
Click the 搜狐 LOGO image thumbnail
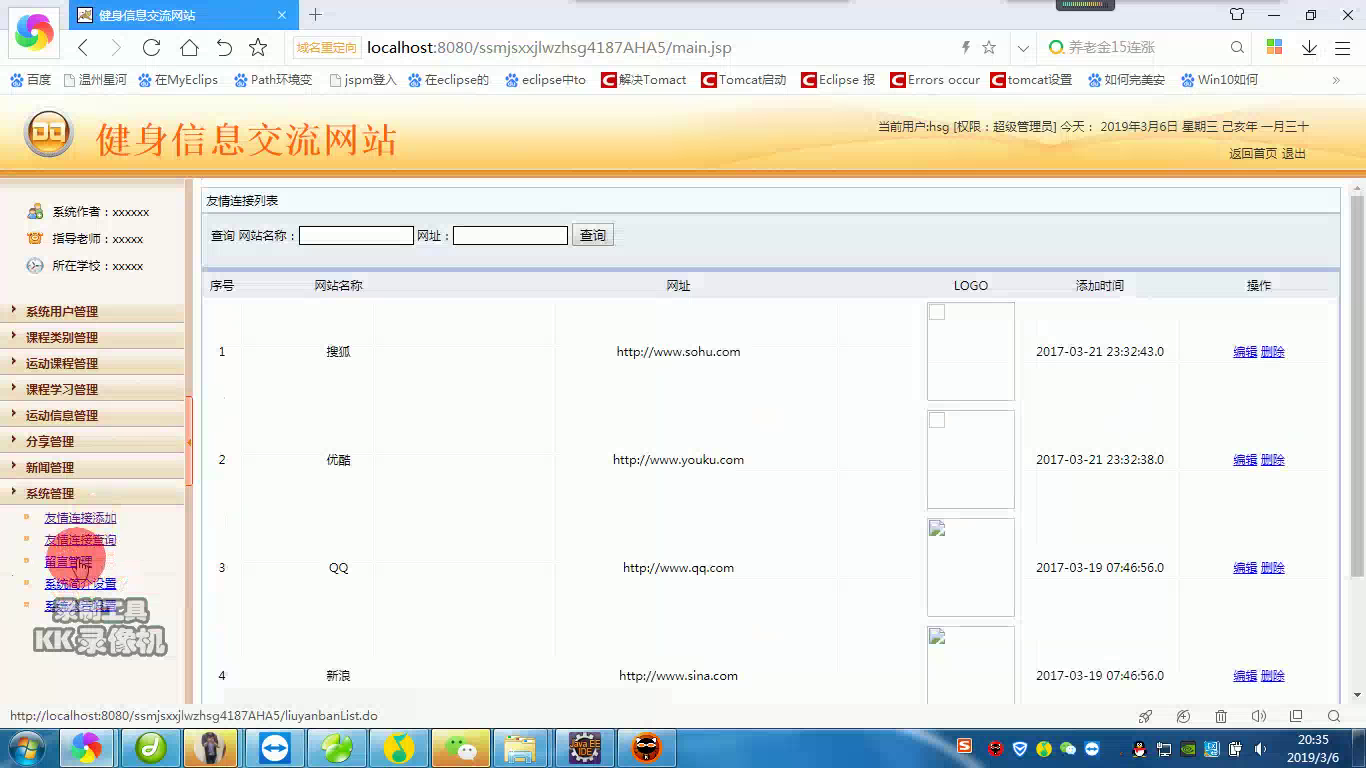tap(971, 352)
